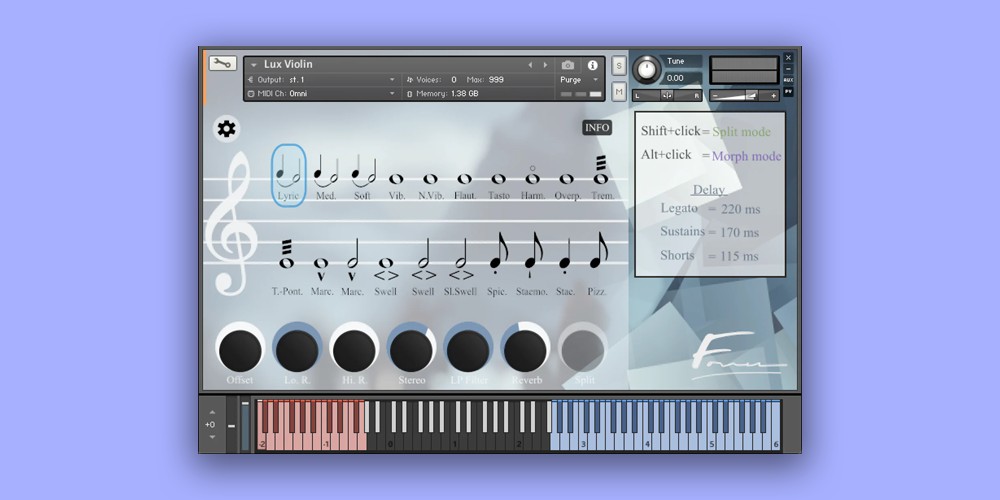Viewport: 1000px width, 500px height.
Task: Choose the Pizz. articulation note
Action: [599, 258]
